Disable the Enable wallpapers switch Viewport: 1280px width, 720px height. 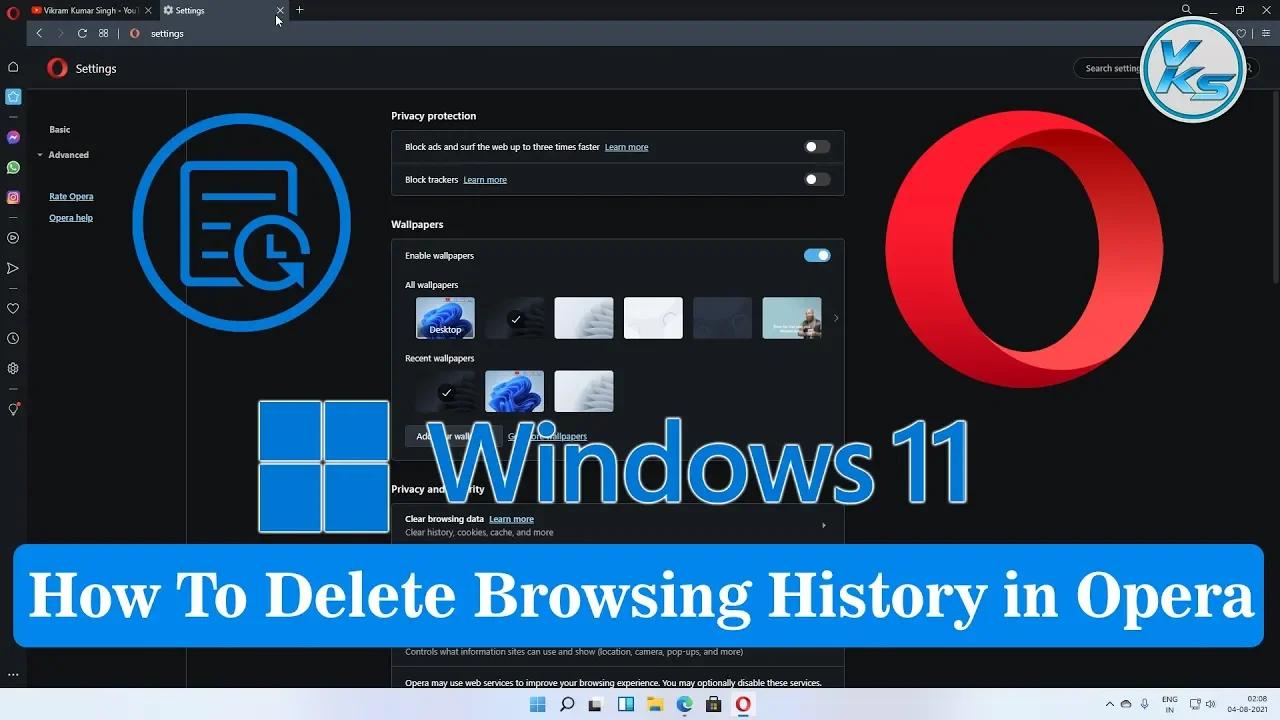pyautogui.click(x=817, y=255)
